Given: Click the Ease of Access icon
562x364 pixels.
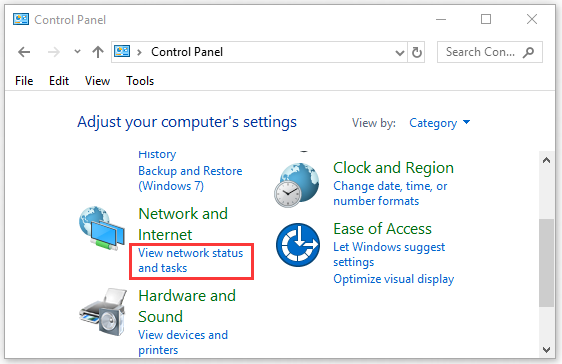Looking at the screenshot, I should [x=298, y=245].
